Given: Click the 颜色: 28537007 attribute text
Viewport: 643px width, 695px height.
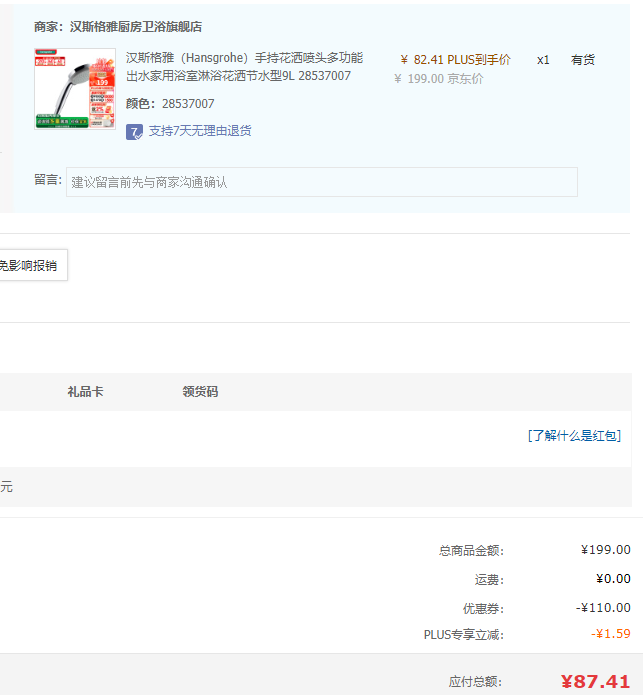Looking at the screenshot, I should click(x=170, y=104).
